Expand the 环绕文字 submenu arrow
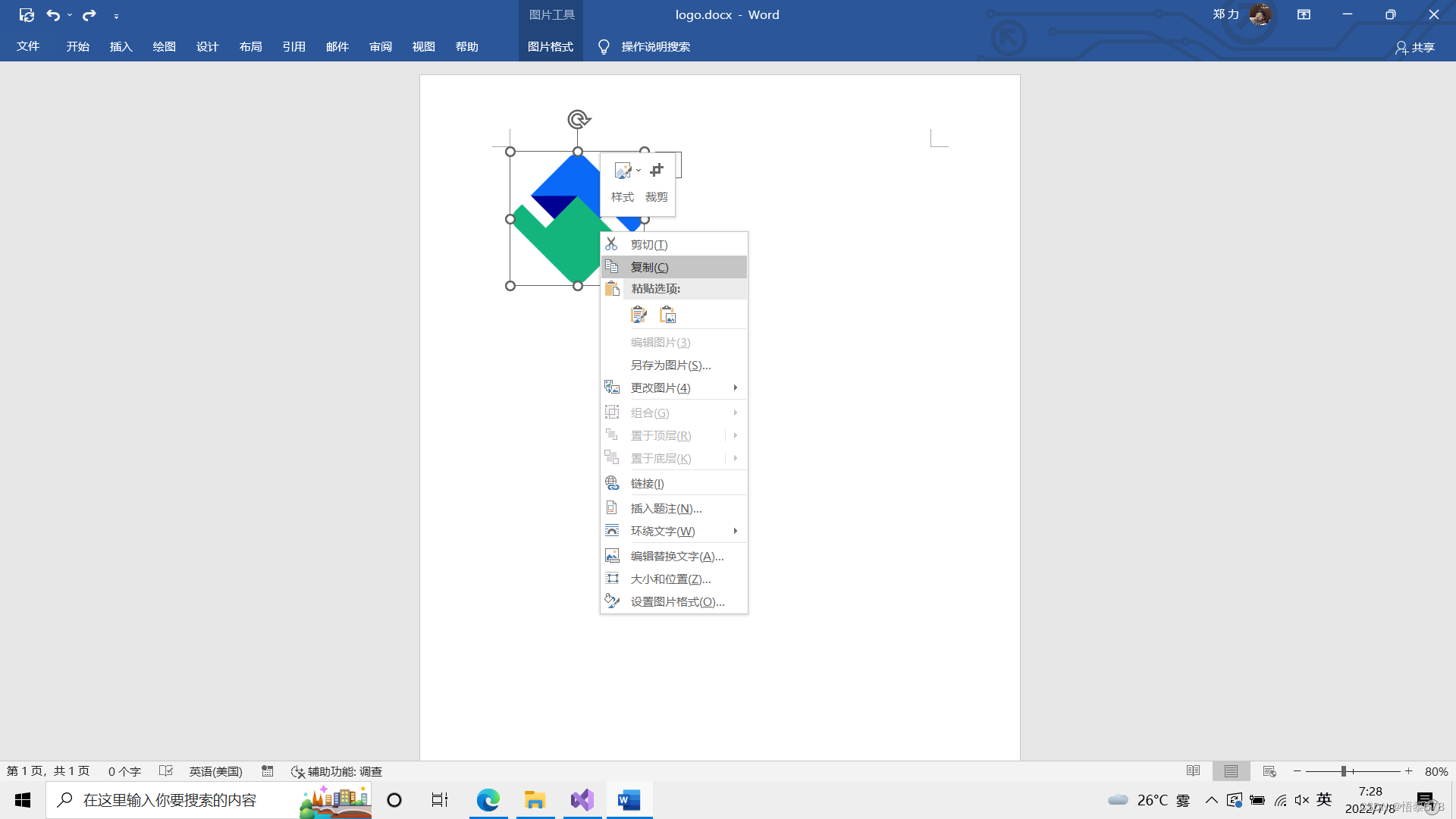Image resolution: width=1456 pixels, height=819 pixels. tap(735, 531)
